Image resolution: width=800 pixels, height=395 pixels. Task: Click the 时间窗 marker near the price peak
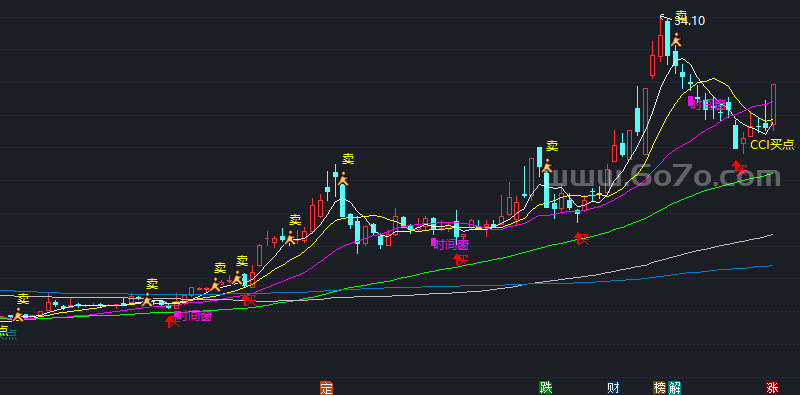(707, 105)
